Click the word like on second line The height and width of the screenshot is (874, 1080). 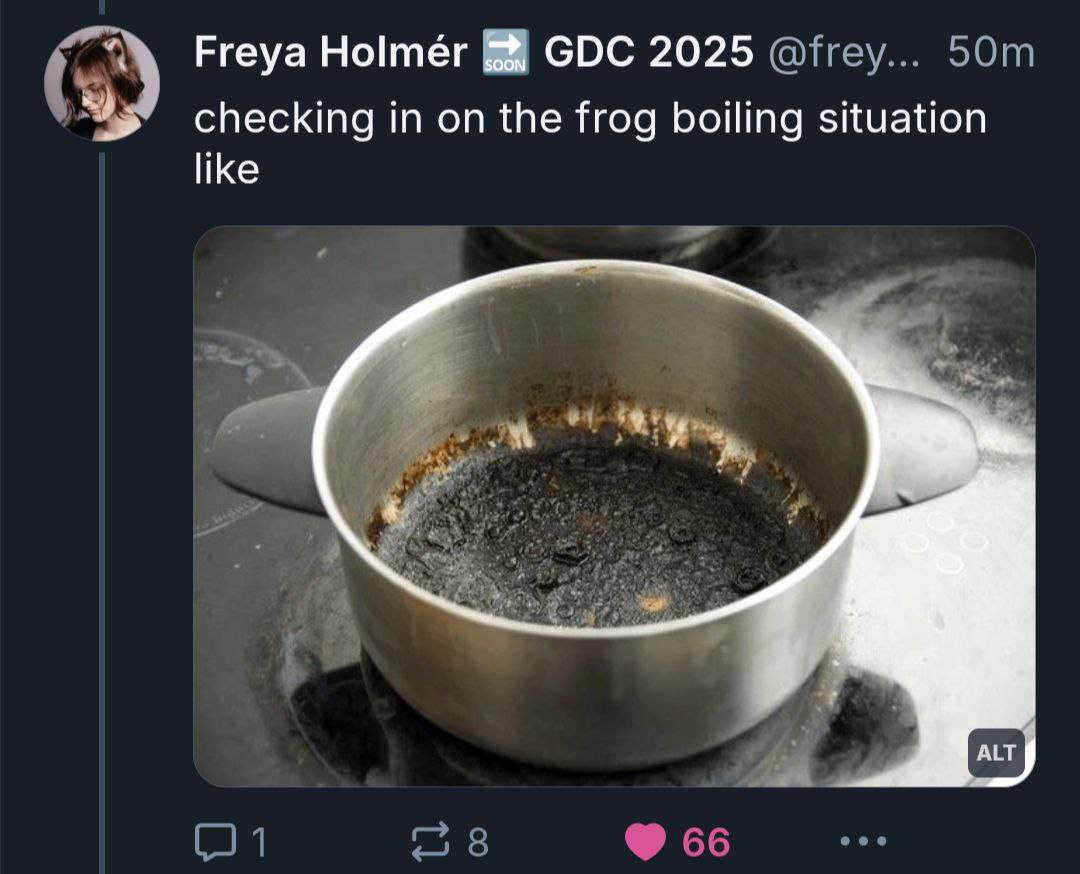coord(227,169)
